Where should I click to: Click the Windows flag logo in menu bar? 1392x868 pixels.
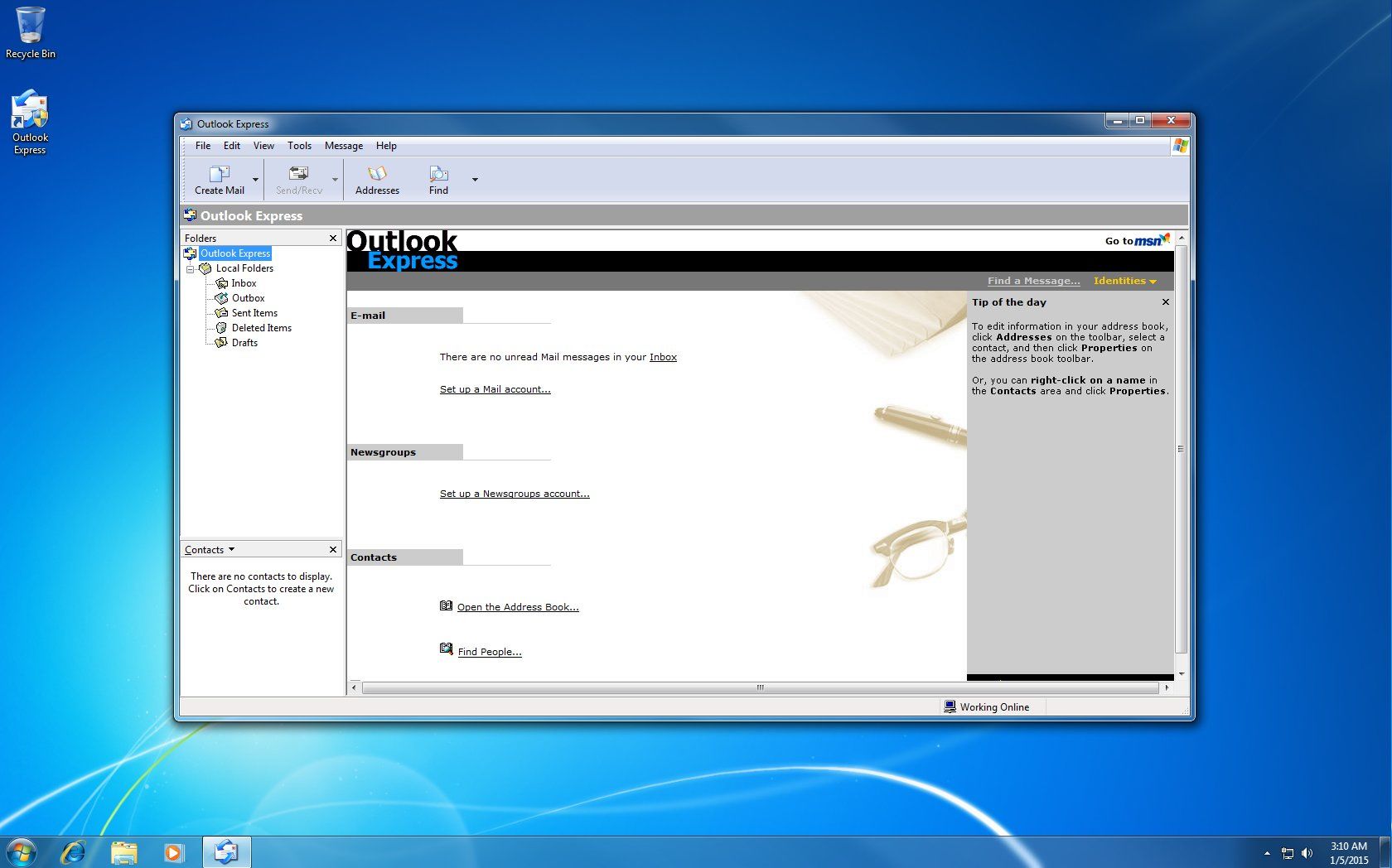pos(1180,146)
